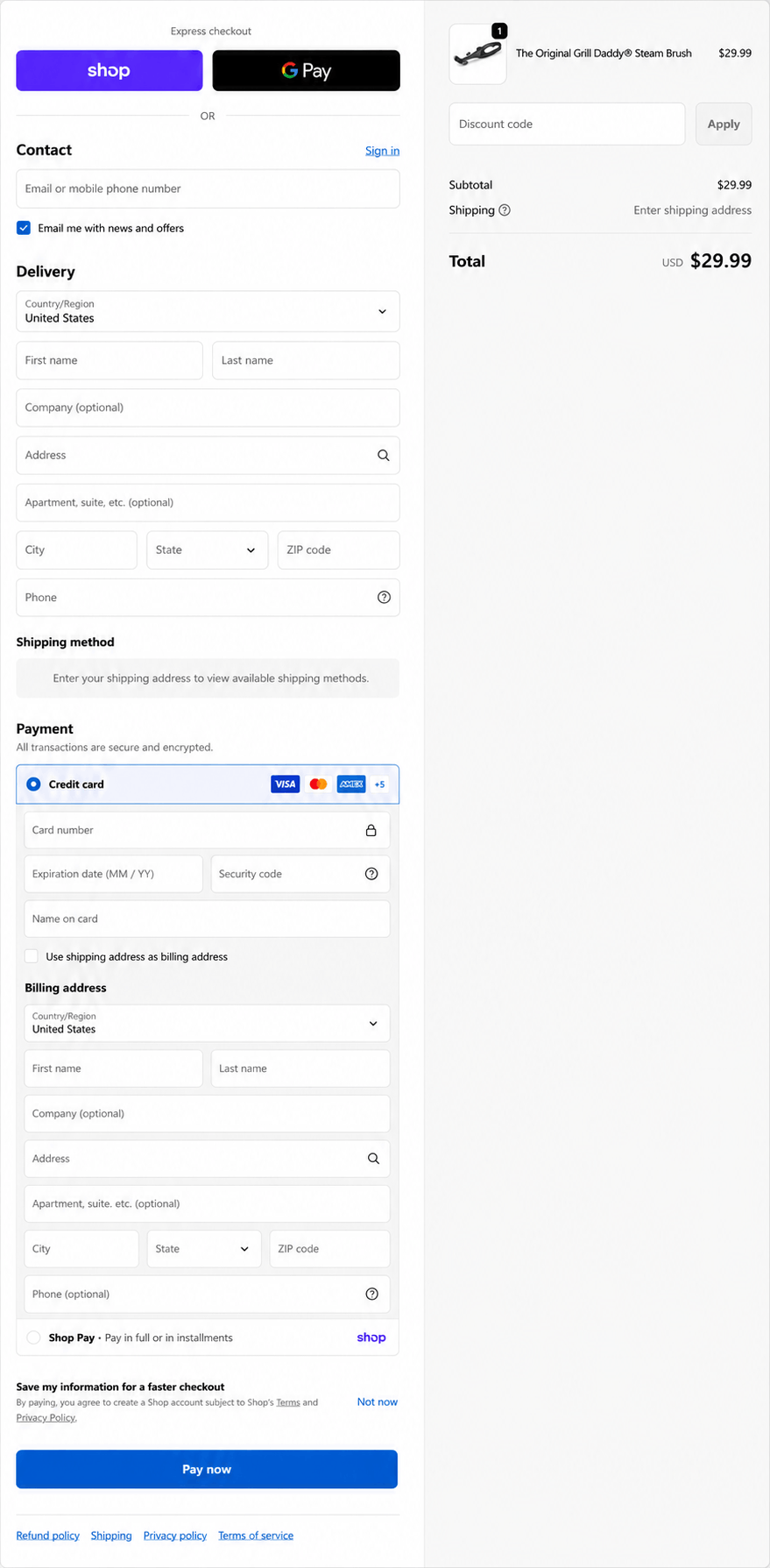This screenshot has height=1568, width=770.
Task: Click the billing Phone optional help icon
Action: (x=371, y=1294)
